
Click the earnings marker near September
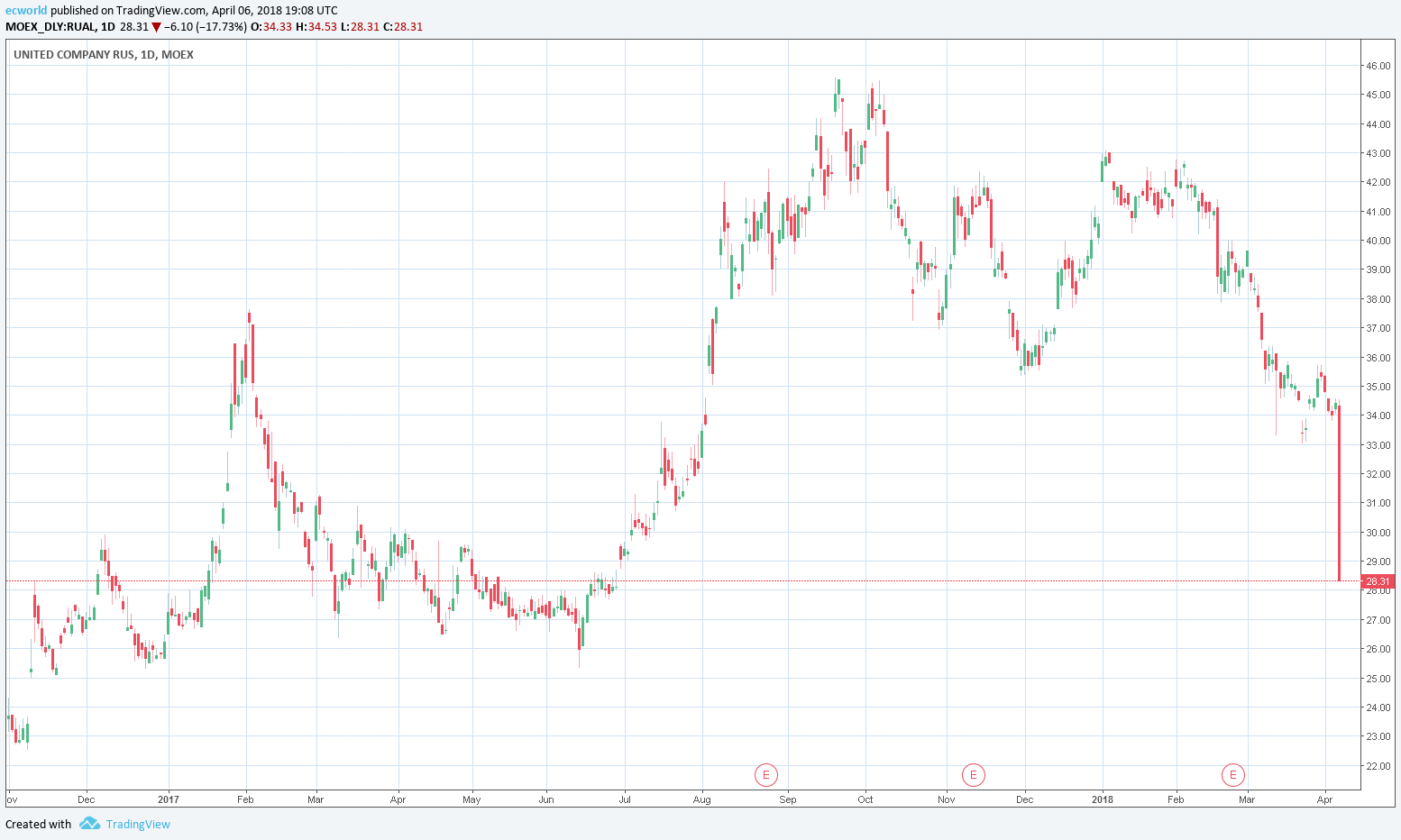[x=765, y=774]
